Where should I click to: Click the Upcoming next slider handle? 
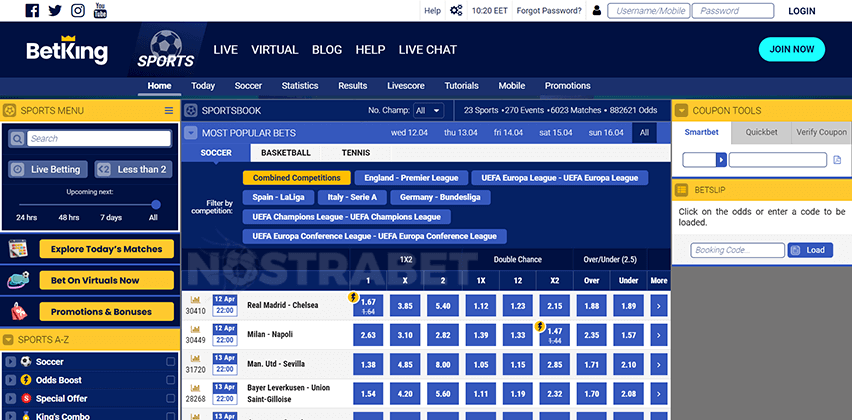(156, 205)
